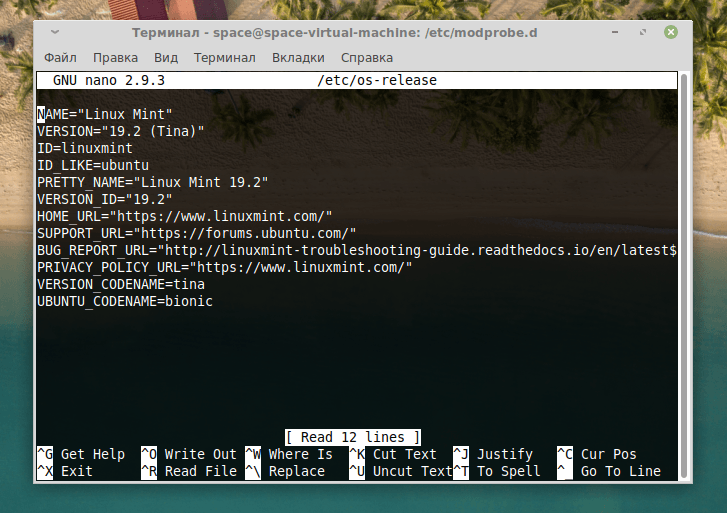Screen dimensions: 727x513
Task: Click the /etc/os-release file title
Action: [x=377, y=80]
